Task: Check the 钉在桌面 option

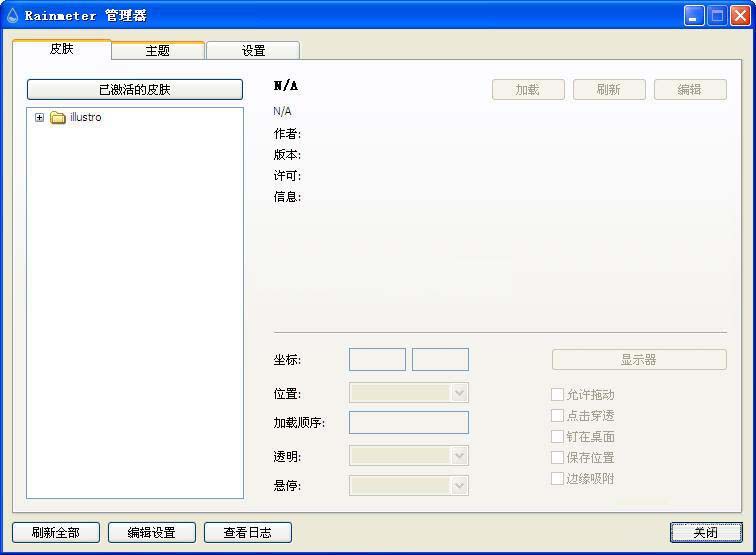Action: tap(558, 436)
